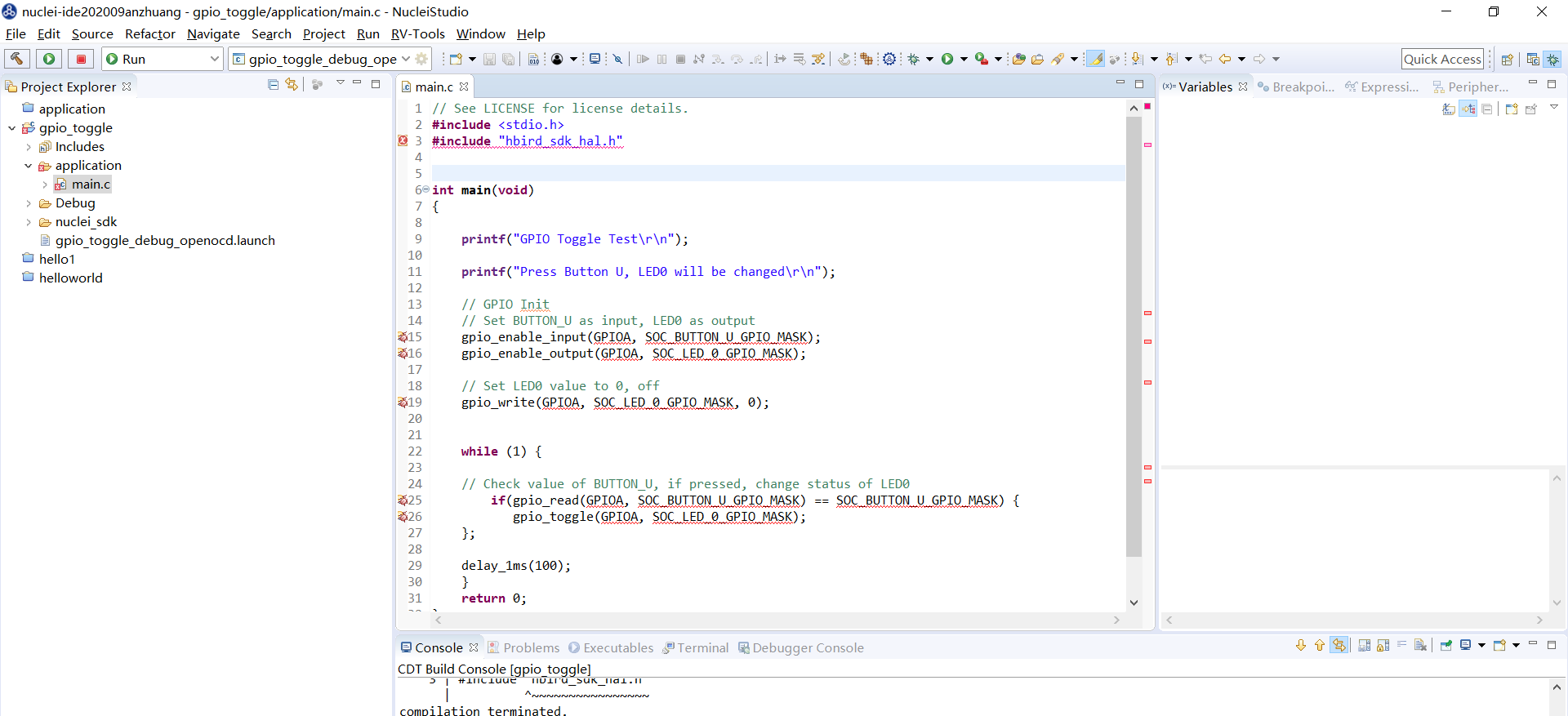Collapse the gpio_toggle project node
The image size is (1568, 716).
pyautogui.click(x=11, y=128)
